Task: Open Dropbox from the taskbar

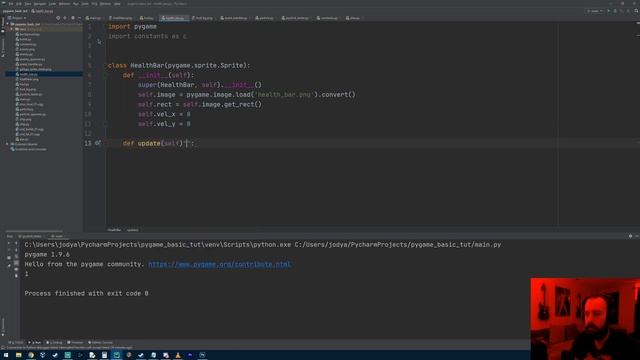Action: click(x=43, y=355)
